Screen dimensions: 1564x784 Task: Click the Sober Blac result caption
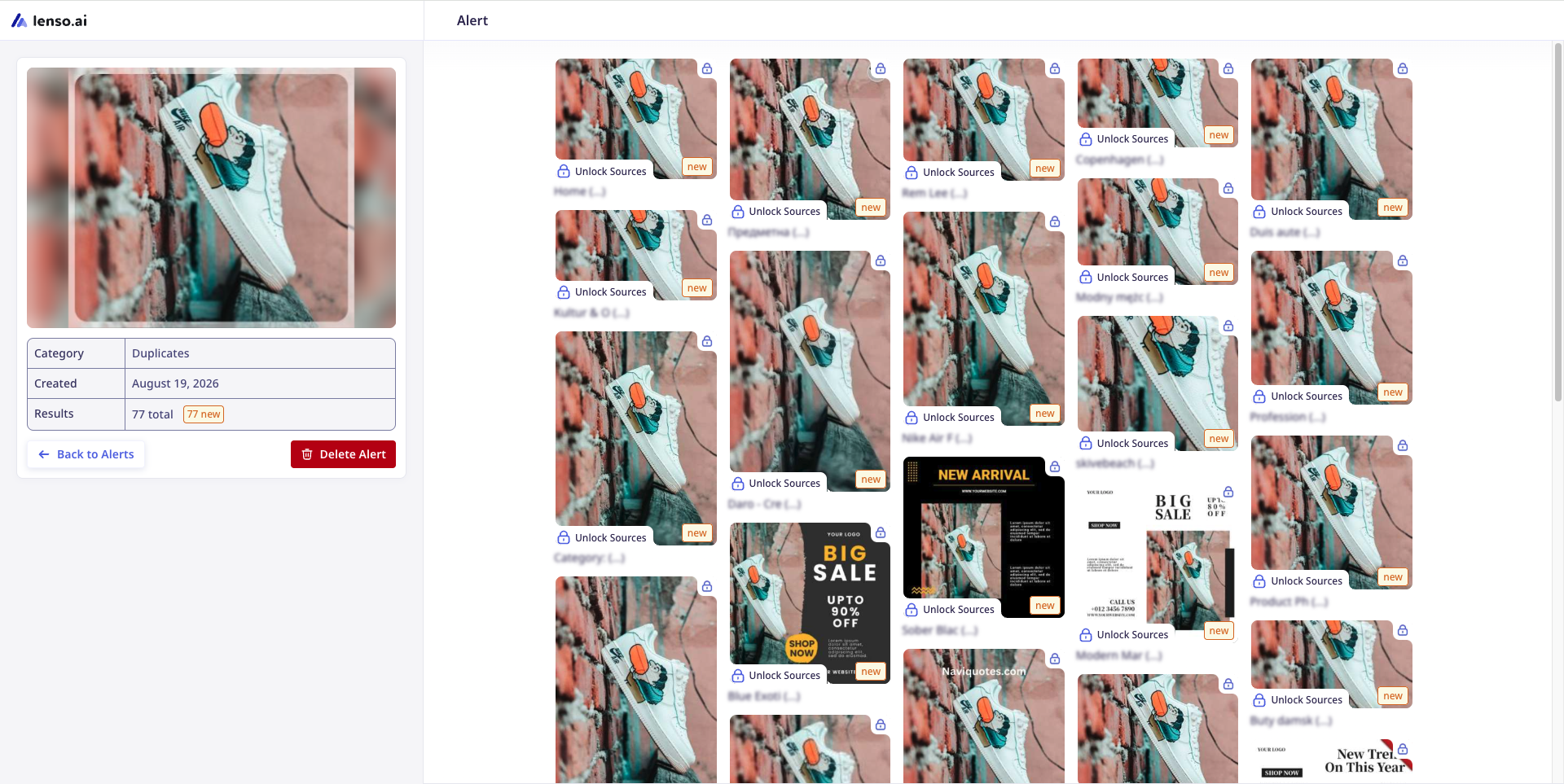[x=940, y=630]
